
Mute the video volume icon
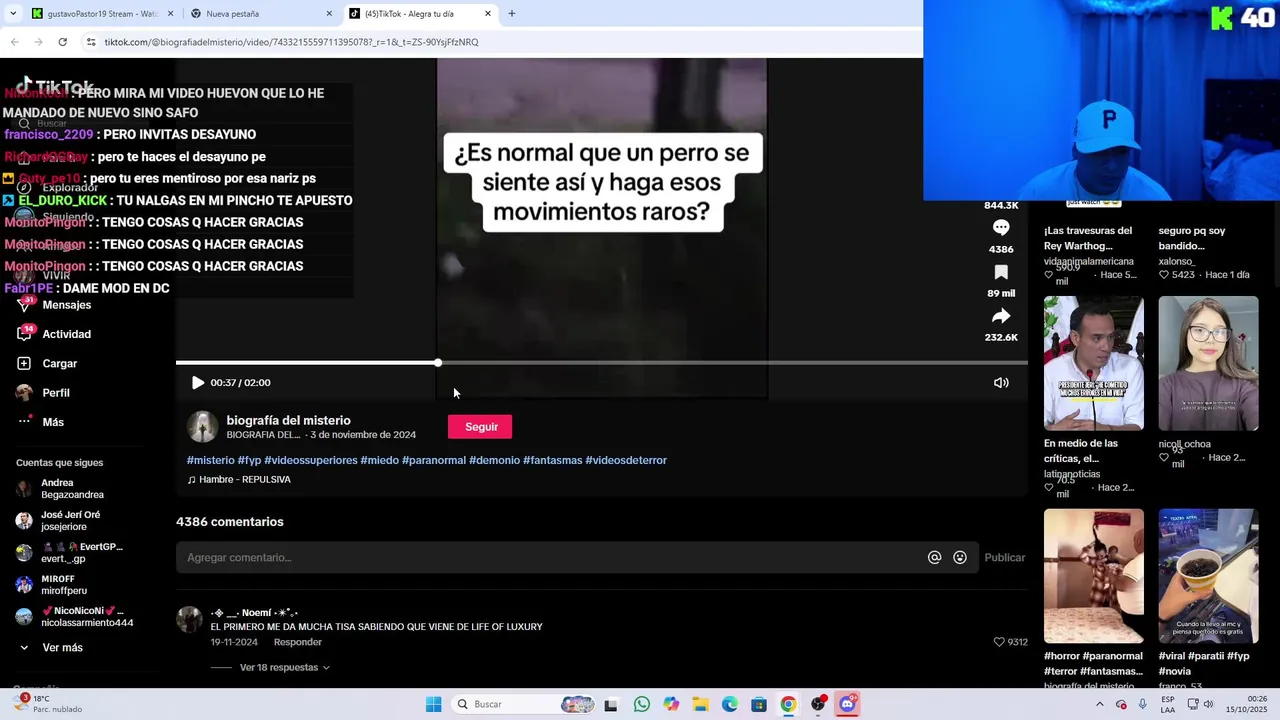[1001, 383]
